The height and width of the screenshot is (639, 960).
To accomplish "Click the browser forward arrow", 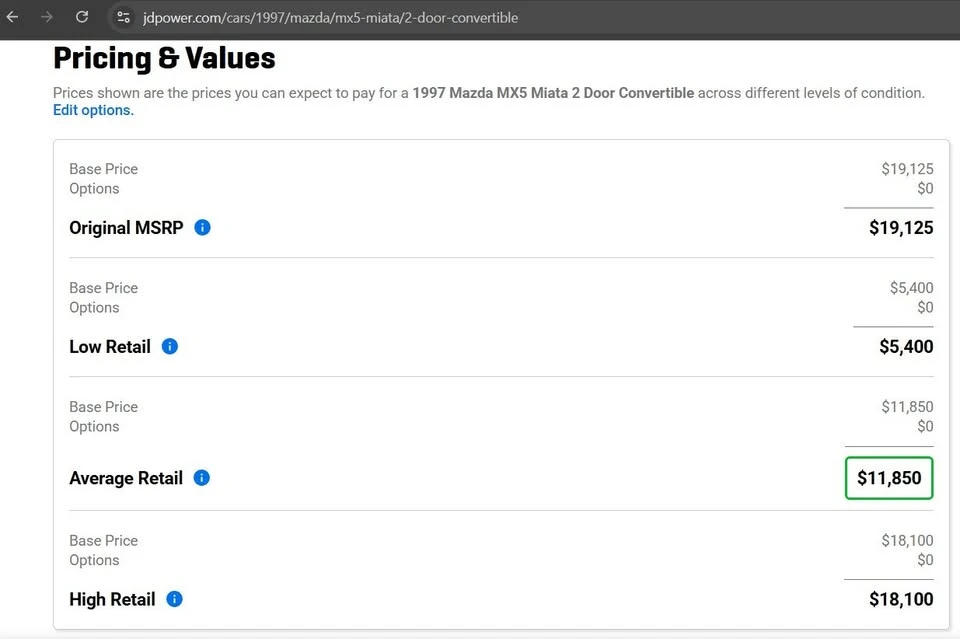I will [47, 17].
